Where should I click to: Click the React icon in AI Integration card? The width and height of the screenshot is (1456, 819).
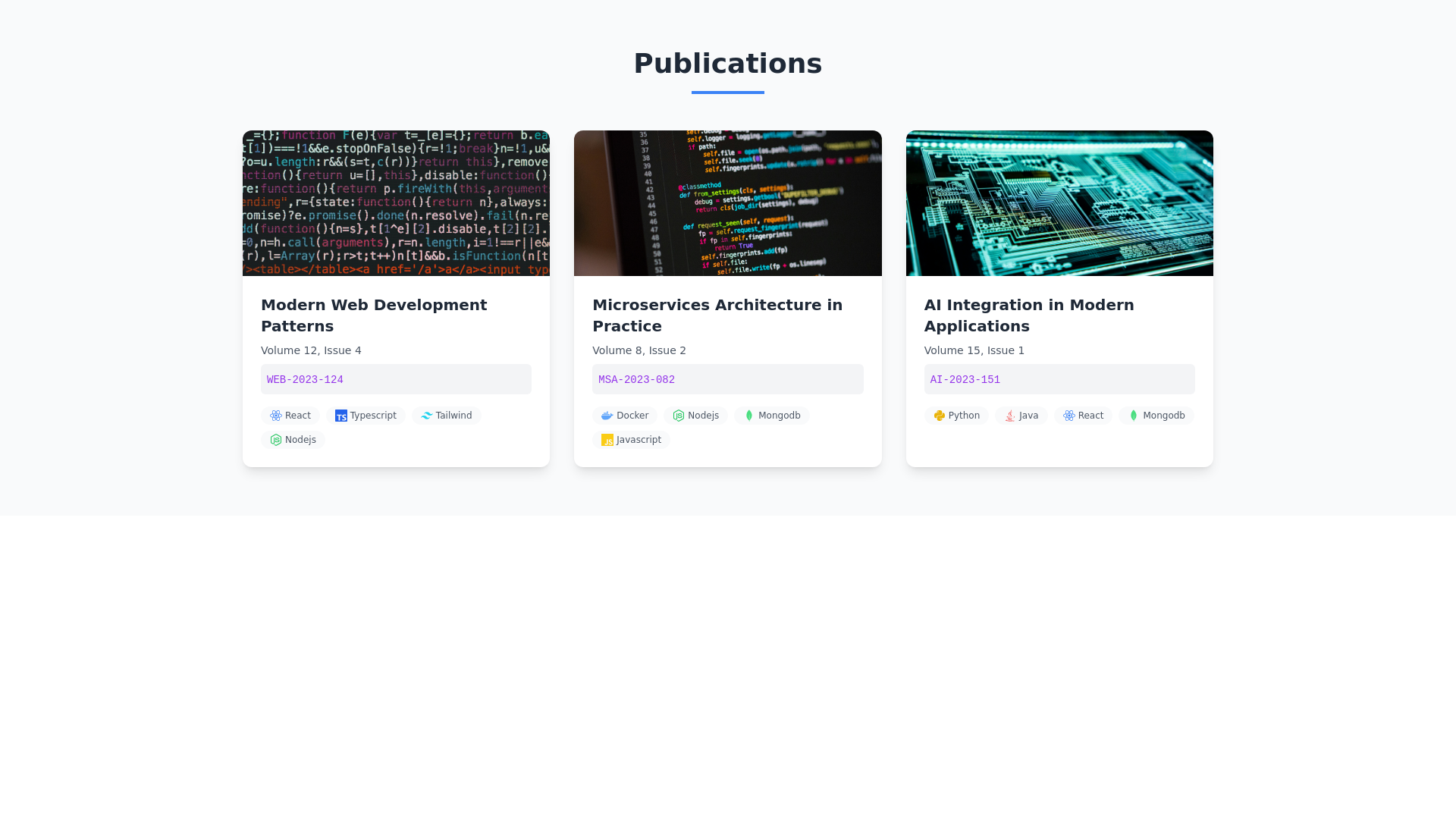click(1069, 416)
